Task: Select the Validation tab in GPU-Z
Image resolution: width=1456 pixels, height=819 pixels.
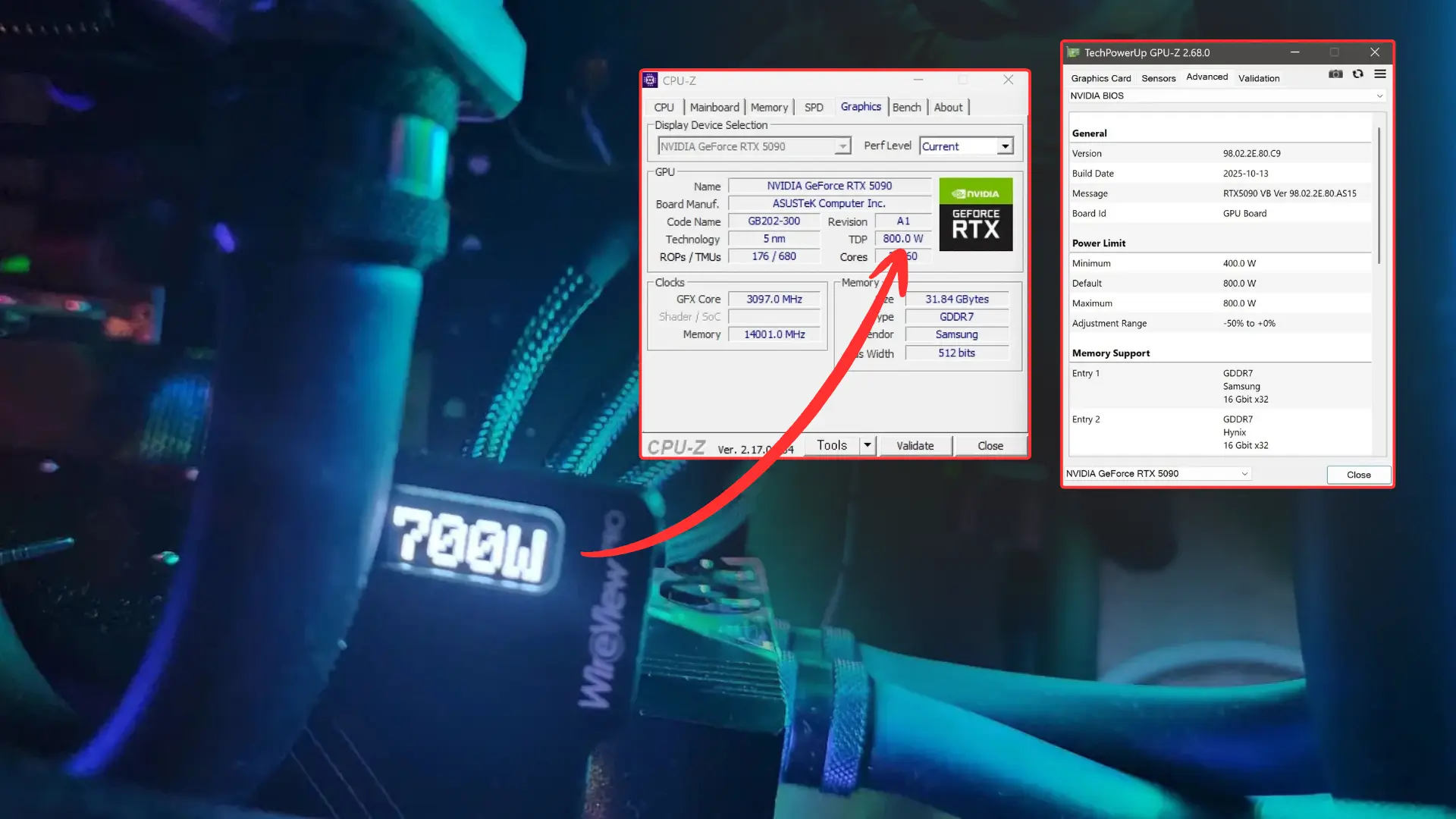Action: click(x=1259, y=77)
